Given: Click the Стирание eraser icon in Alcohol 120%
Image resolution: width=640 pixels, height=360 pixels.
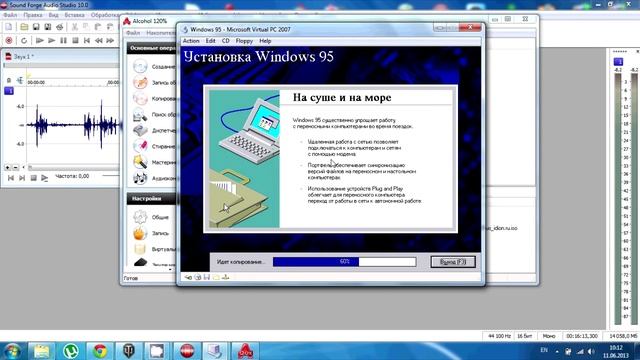Looking at the screenshot, I should pyautogui.click(x=140, y=146).
